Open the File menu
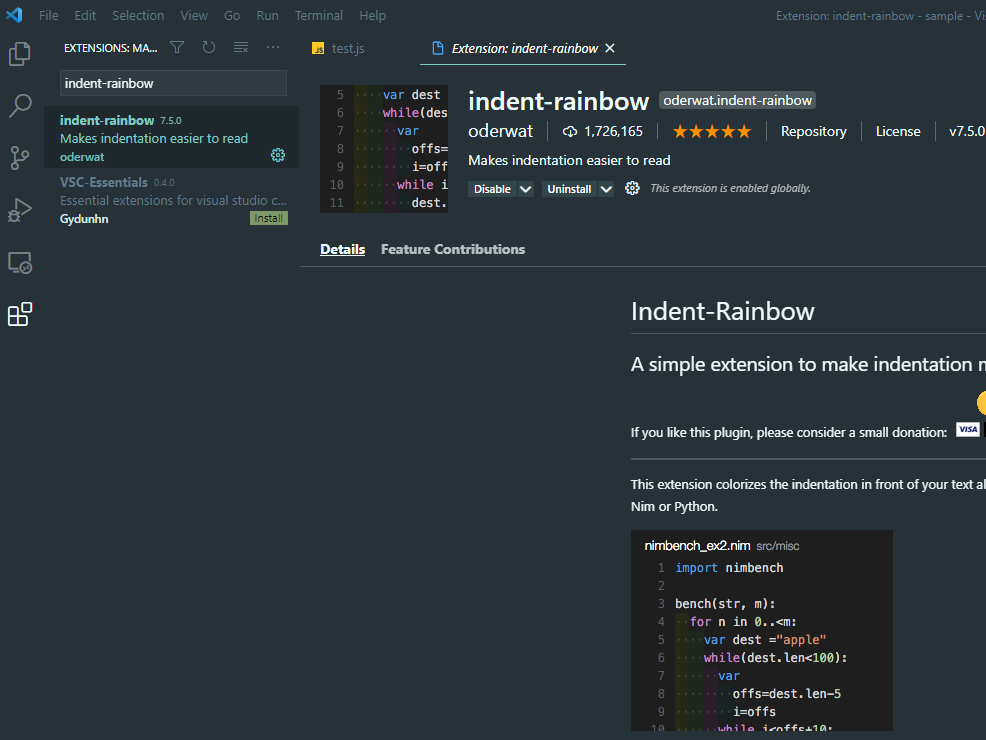The height and width of the screenshot is (740, 986). (x=48, y=15)
